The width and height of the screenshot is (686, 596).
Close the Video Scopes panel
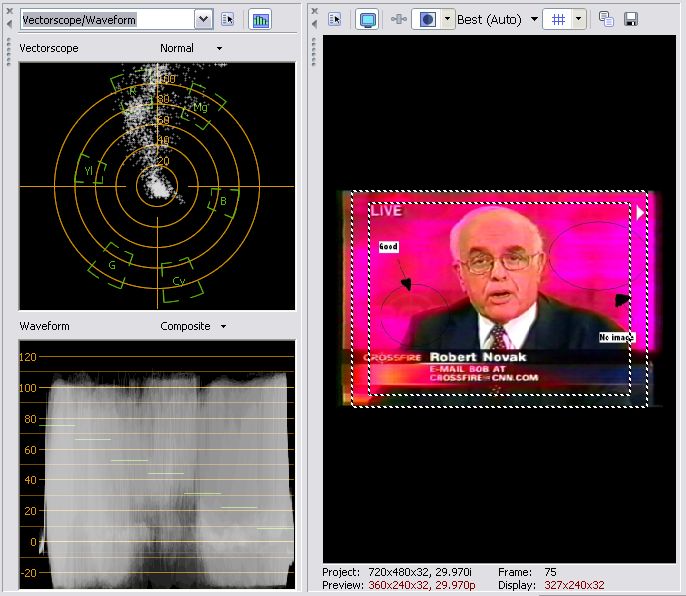9,11
